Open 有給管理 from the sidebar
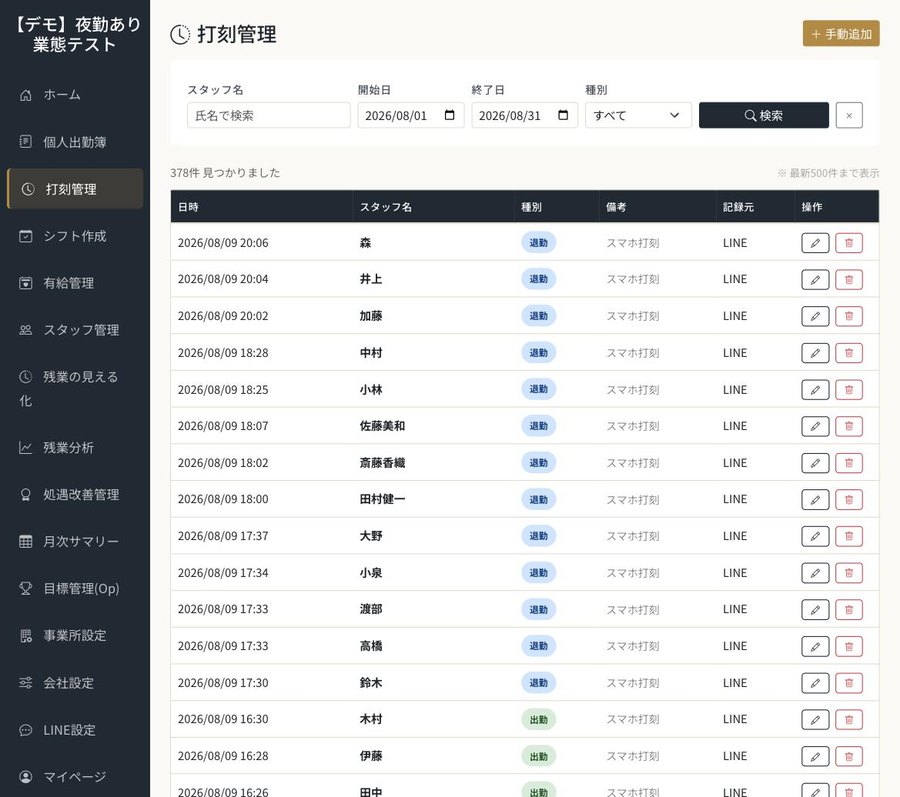The height and width of the screenshot is (797, 900). click(x=75, y=283)
